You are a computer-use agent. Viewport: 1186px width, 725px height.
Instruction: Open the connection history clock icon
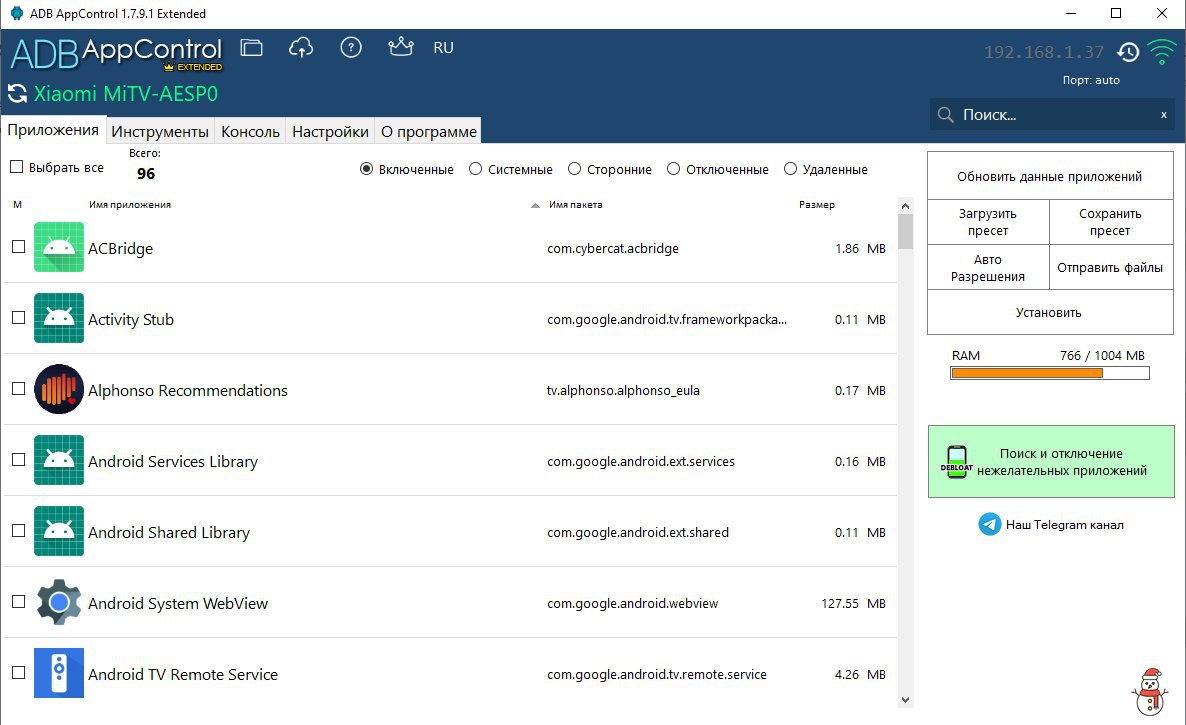[1128, 51]
